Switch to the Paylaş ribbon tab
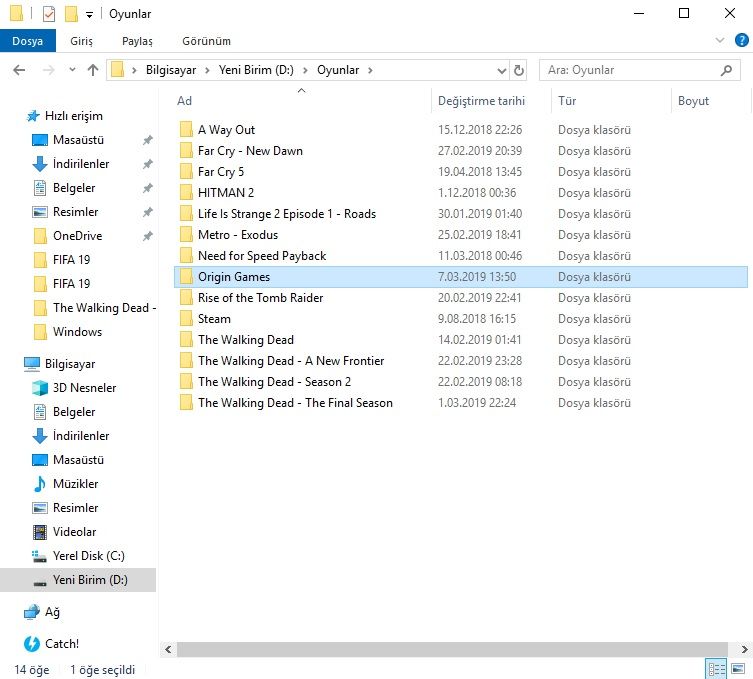The width and height of the screenshot is (753, 679). 137,41
